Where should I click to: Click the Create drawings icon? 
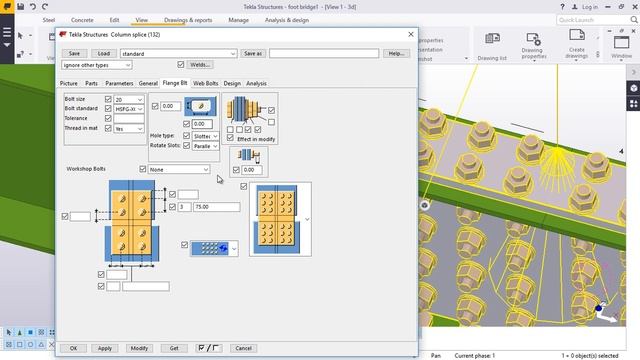click(x=577, y=36)
